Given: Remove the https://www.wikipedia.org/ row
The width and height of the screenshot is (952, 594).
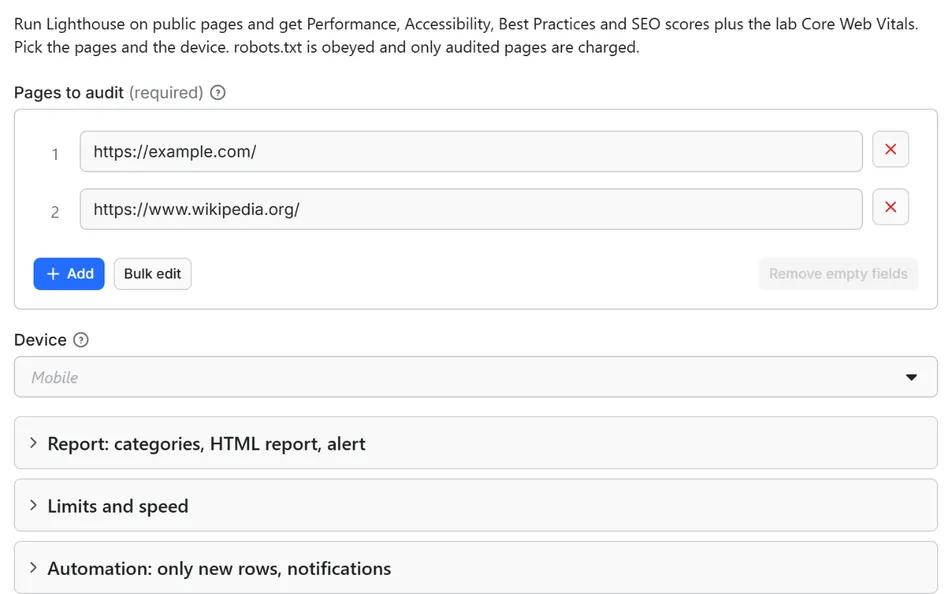Looking at the screenshot, I should [x=890, y=207].
